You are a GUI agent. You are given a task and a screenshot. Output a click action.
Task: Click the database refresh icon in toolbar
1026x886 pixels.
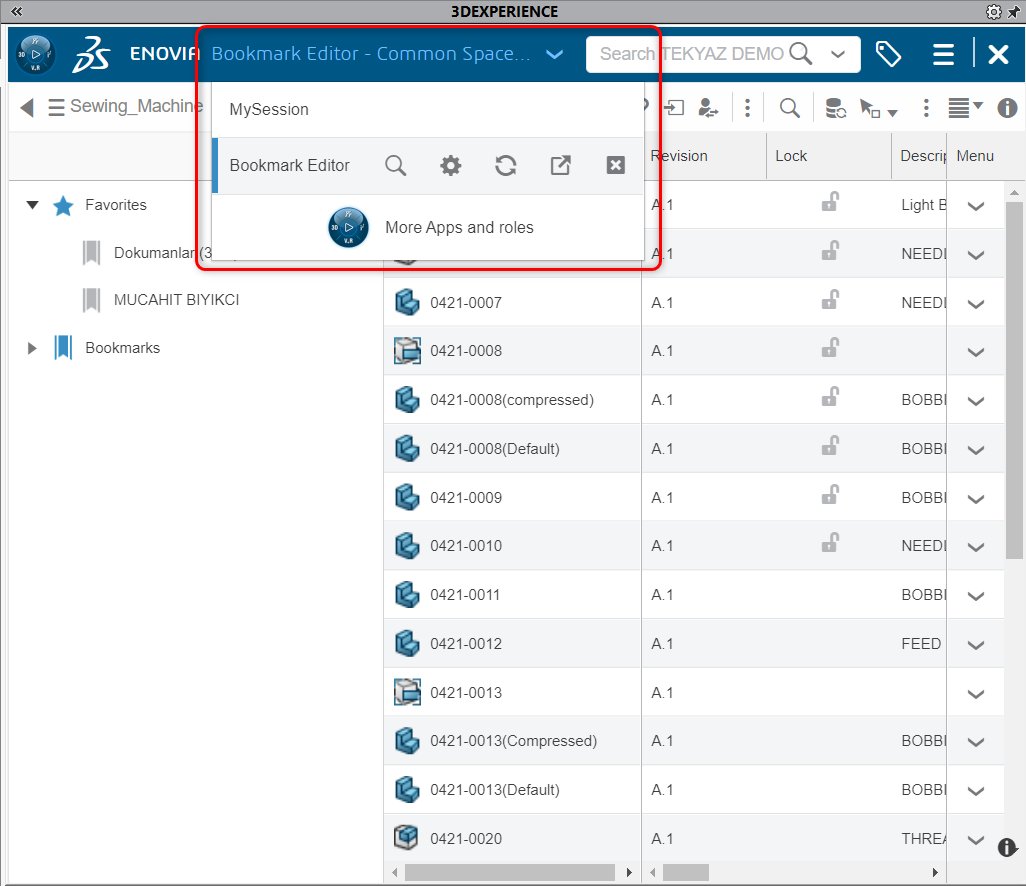tap(836, 108)
